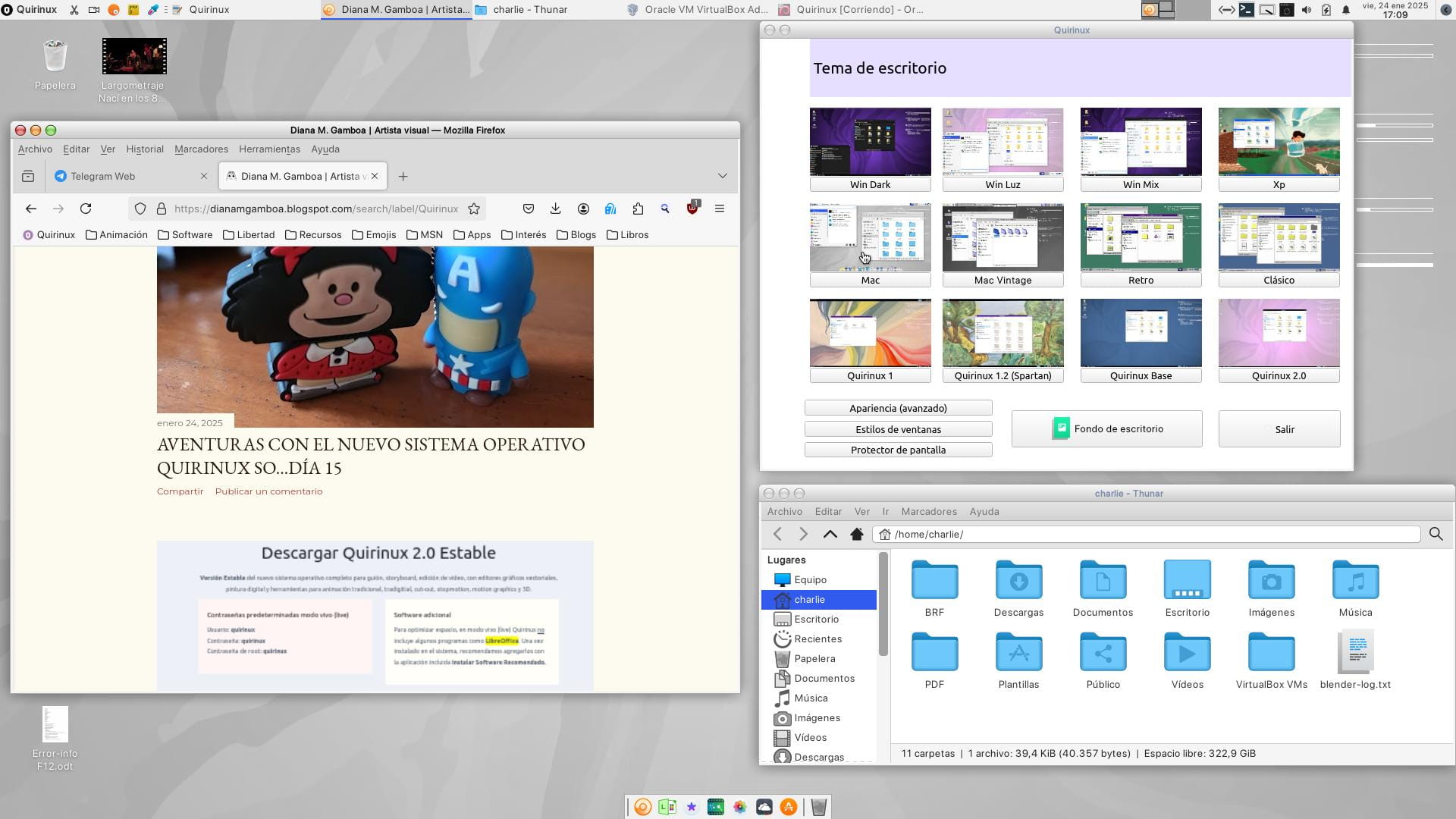Click the Publicar un comentario link
This screenshot has height=819, width=1456.
pos(268,491)
